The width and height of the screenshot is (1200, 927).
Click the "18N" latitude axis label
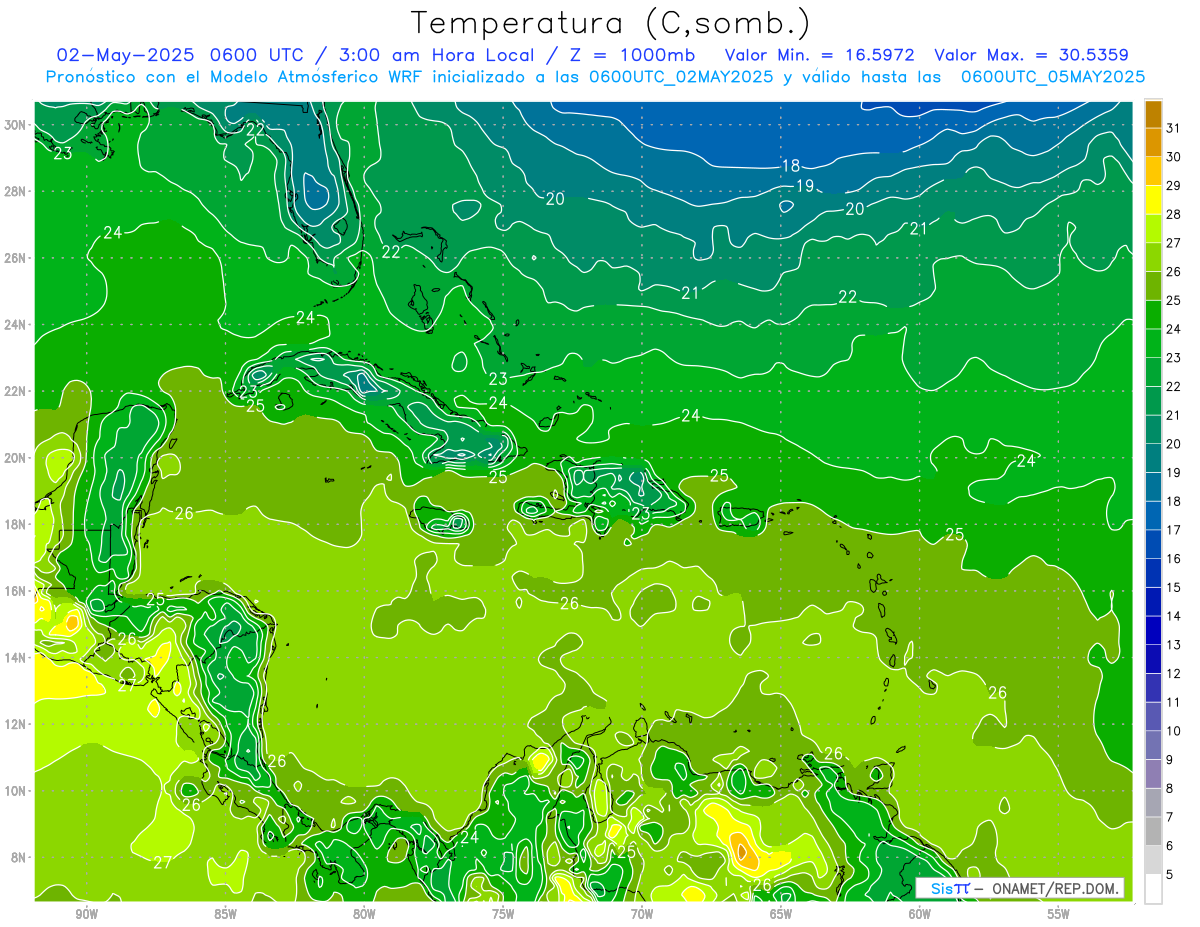pos(16,524)
